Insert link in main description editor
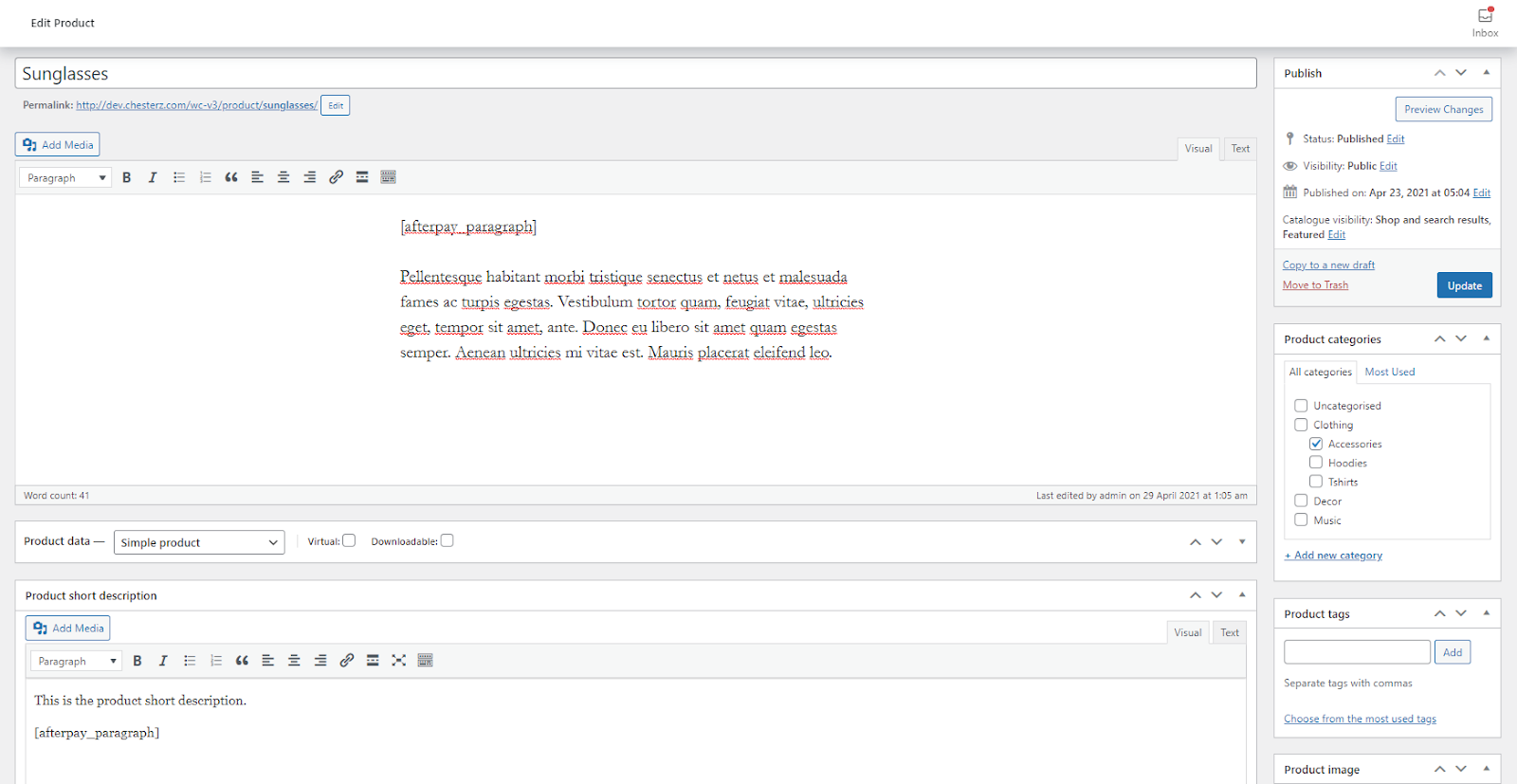The image size is (1517, 784). (336, 177)
